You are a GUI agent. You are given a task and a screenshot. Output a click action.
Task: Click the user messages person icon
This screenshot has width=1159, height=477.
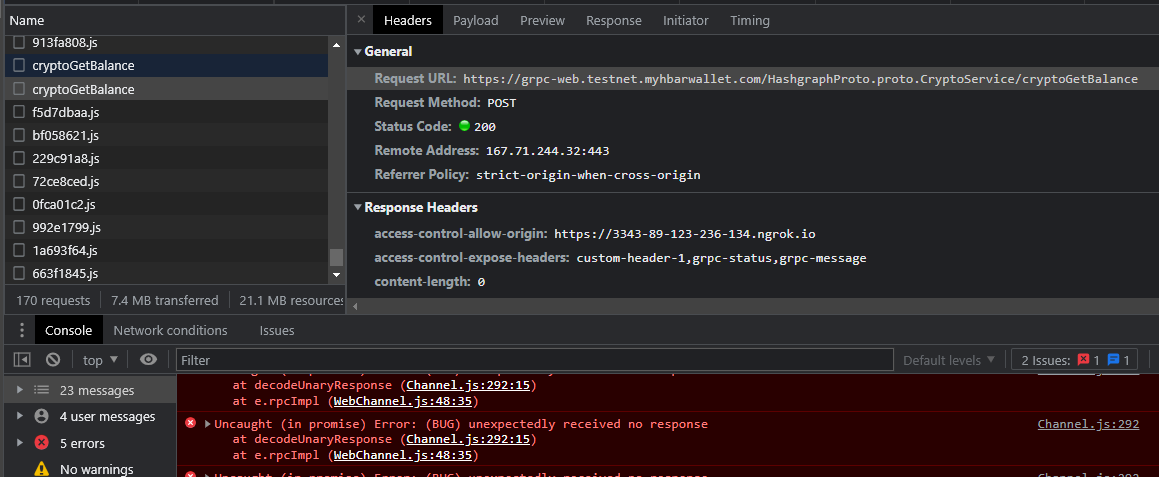pyautogui.click(x=42, y=416)
